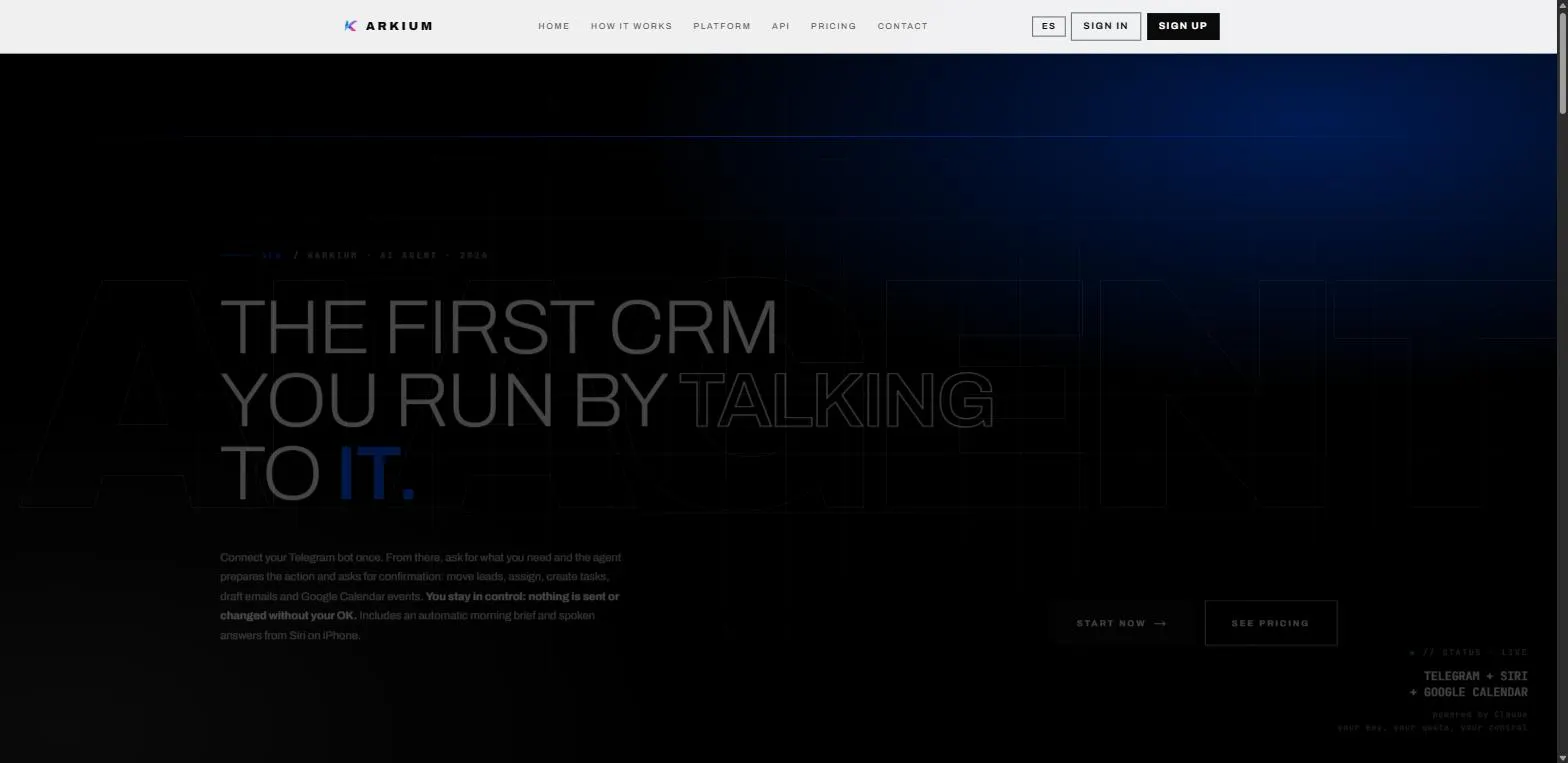Click the outlined word "TALKING"
1568x763 pixels.
click(836, 399)
